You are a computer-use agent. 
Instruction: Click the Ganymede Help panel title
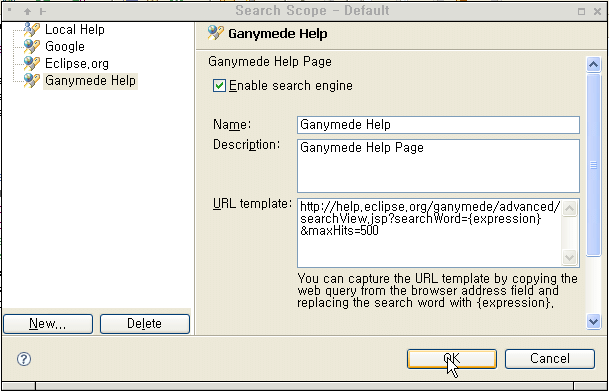coord(278,34)
